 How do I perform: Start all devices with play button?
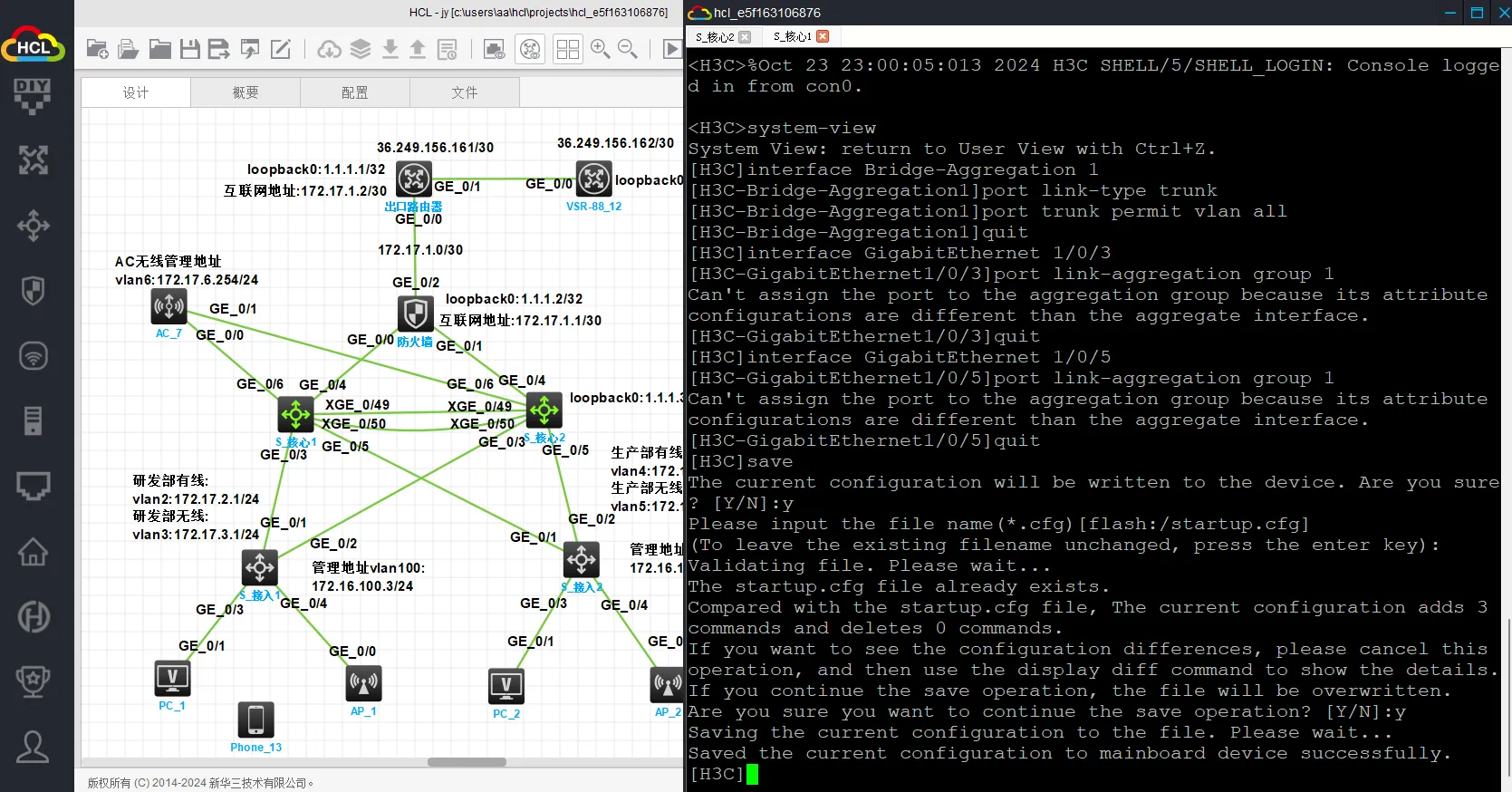point(672,49)
